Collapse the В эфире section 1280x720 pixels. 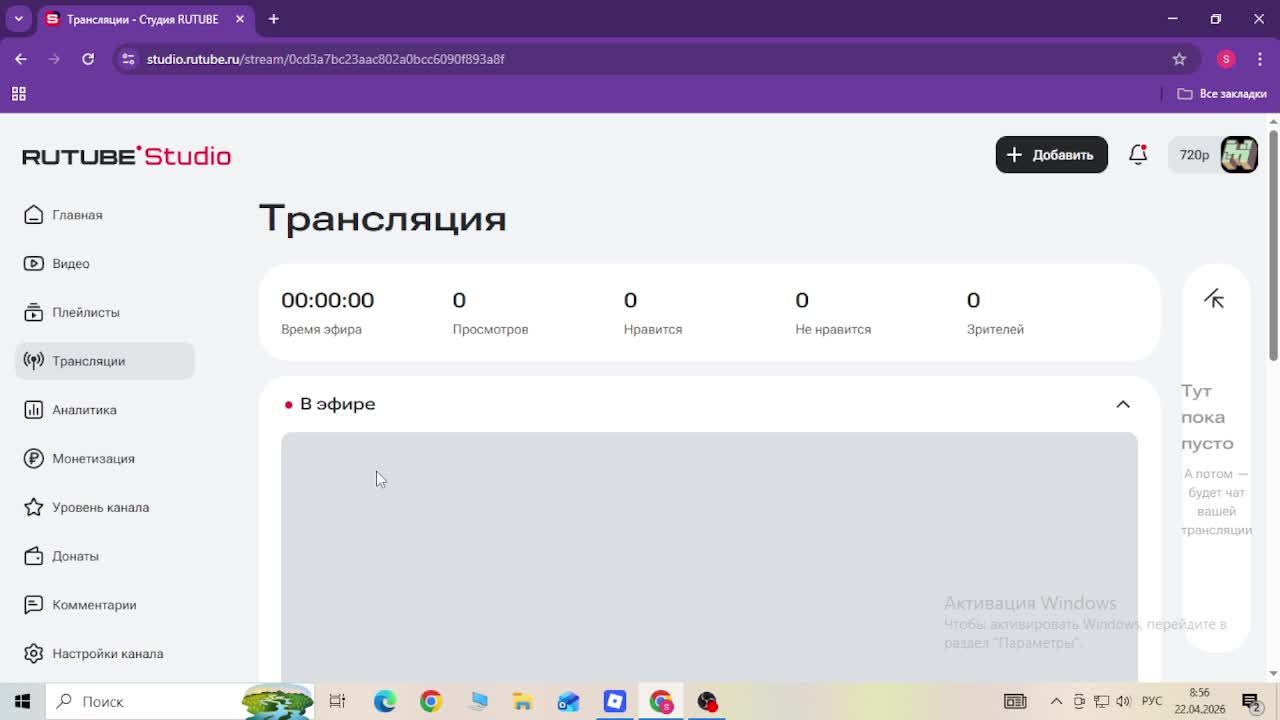coord(1123,404)
